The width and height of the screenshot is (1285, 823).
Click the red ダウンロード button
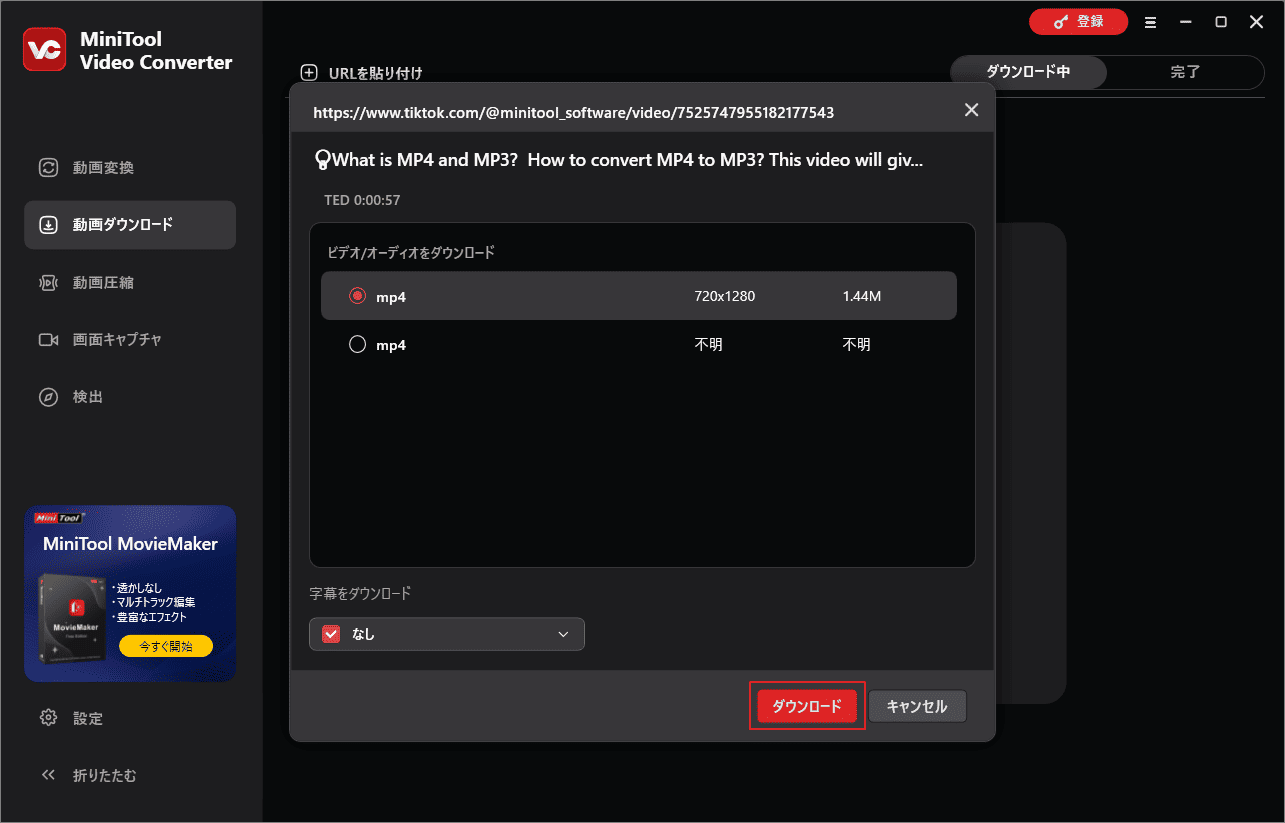(x=807, y=706)
